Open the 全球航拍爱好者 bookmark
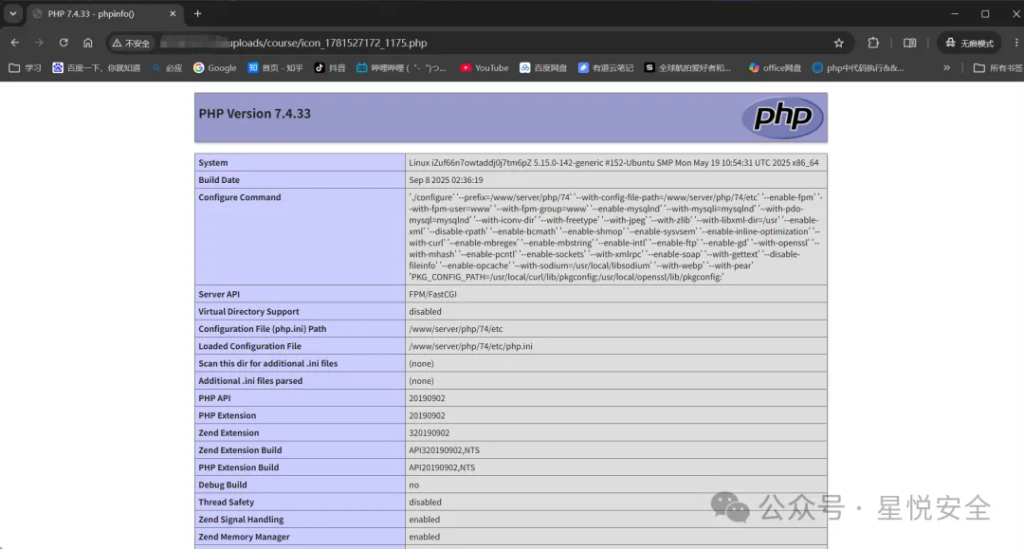The width and height of the screenshot is (1024, 549). point(688,68)
